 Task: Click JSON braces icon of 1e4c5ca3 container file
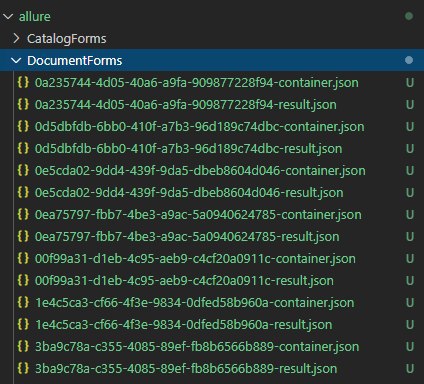coord(23,302)
